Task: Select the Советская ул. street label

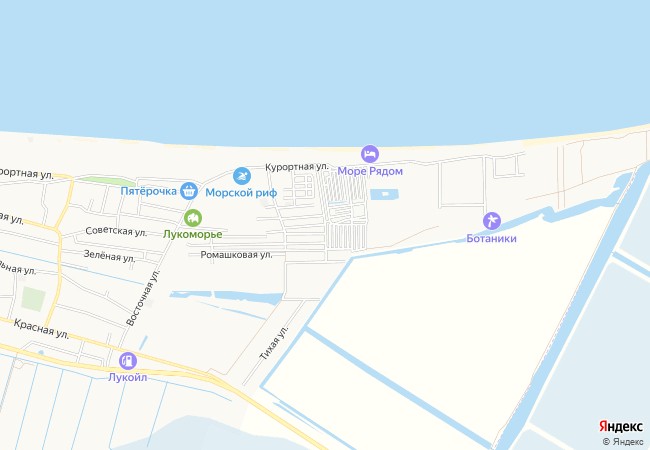Action: (x=116, y=231)
